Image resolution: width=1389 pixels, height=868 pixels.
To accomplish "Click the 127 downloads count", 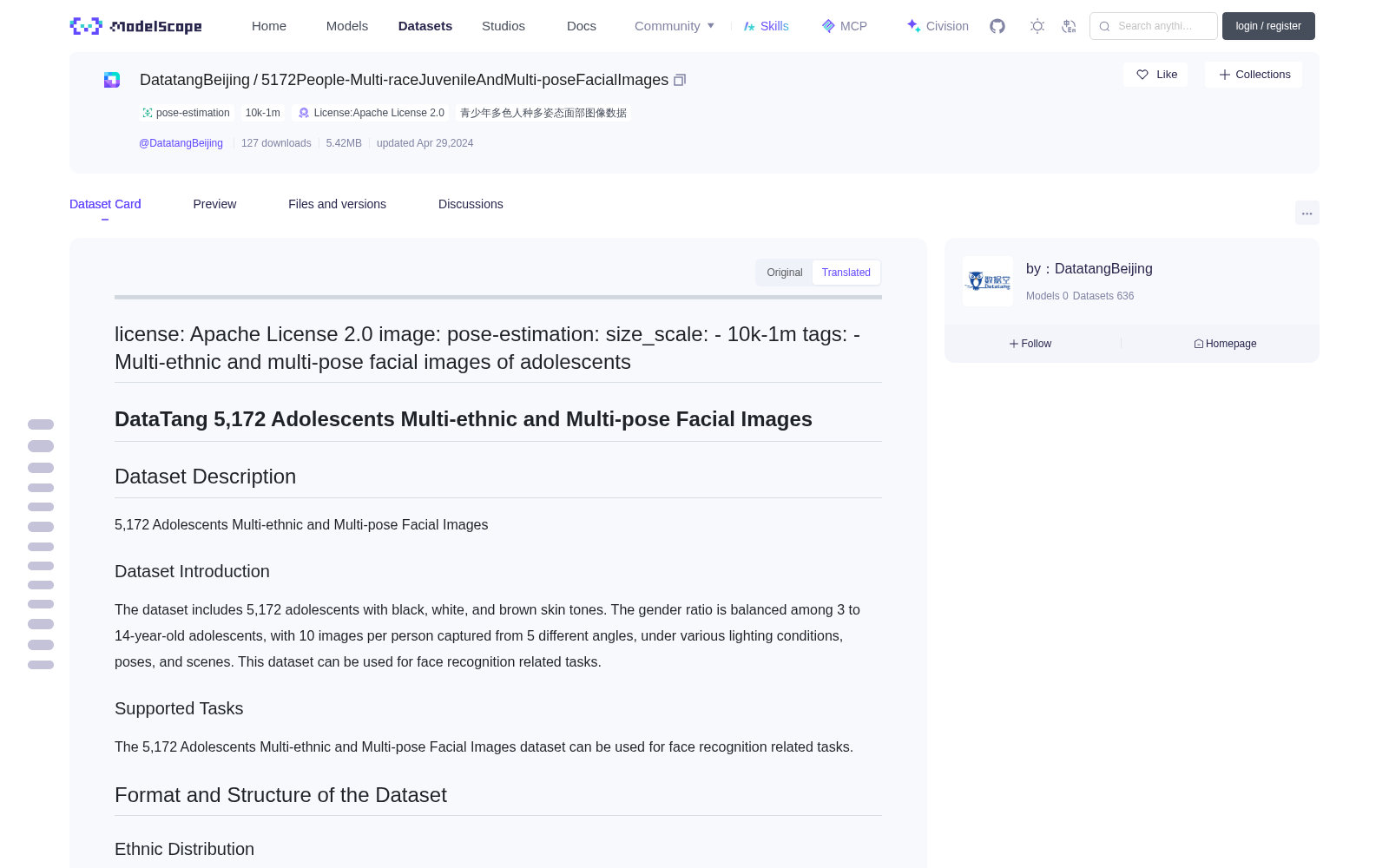I will click(x=276, y=143).
